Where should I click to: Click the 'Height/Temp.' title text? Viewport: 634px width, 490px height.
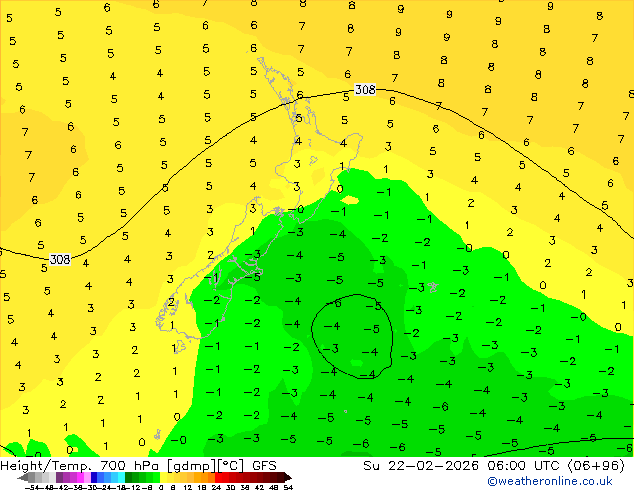point(44,466)
